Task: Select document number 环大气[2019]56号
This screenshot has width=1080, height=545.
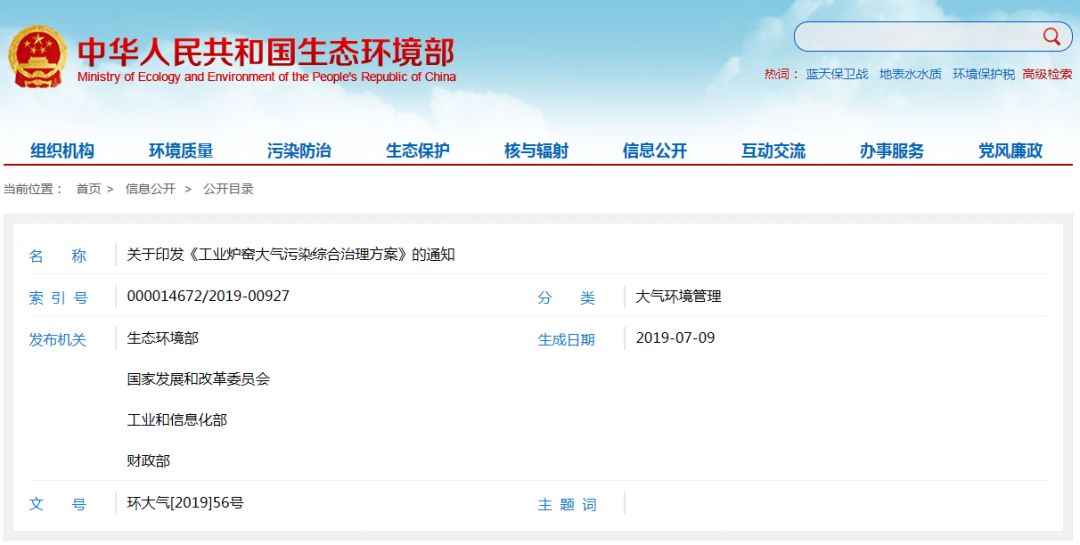Action: pyautogui.click(x=185, y=503)
